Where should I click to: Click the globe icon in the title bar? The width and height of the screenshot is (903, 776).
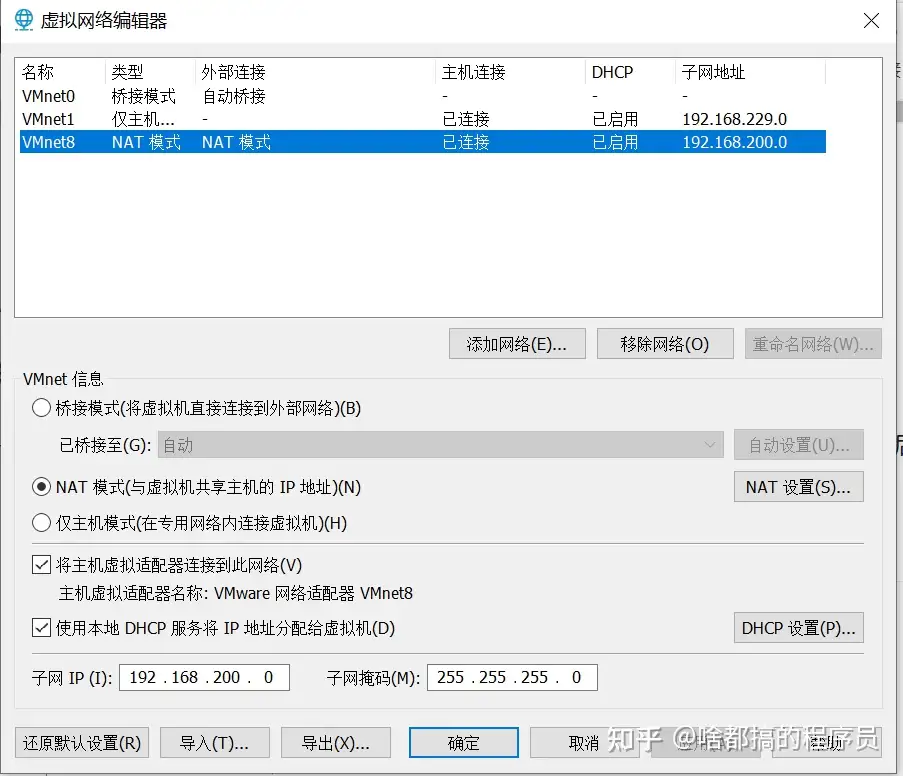[x=24, y=20]
